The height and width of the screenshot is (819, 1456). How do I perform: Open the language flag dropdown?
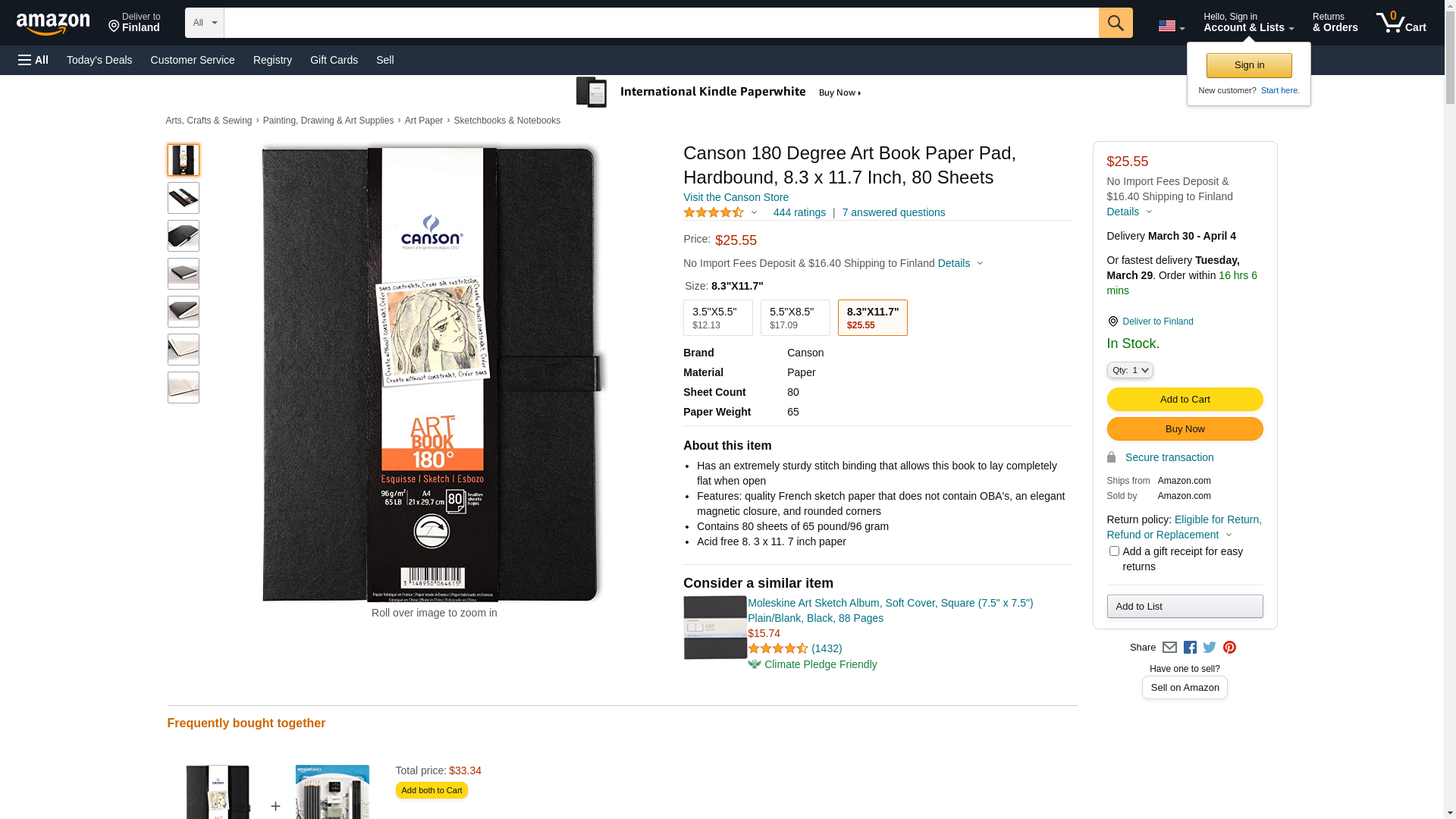1171,27
